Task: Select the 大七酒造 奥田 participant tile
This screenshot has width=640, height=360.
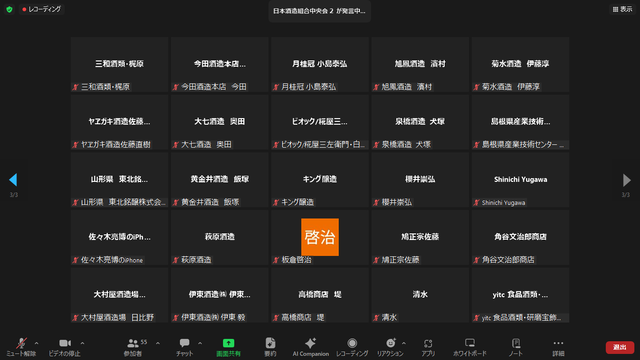Action: click(x=220, y=122)
